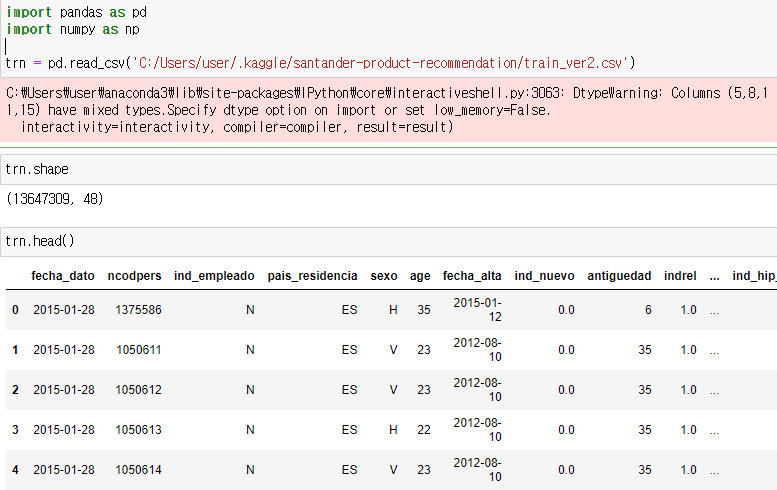Click the age value 35 in row 0
Screen dimensions: 777x490
(424, 310)
